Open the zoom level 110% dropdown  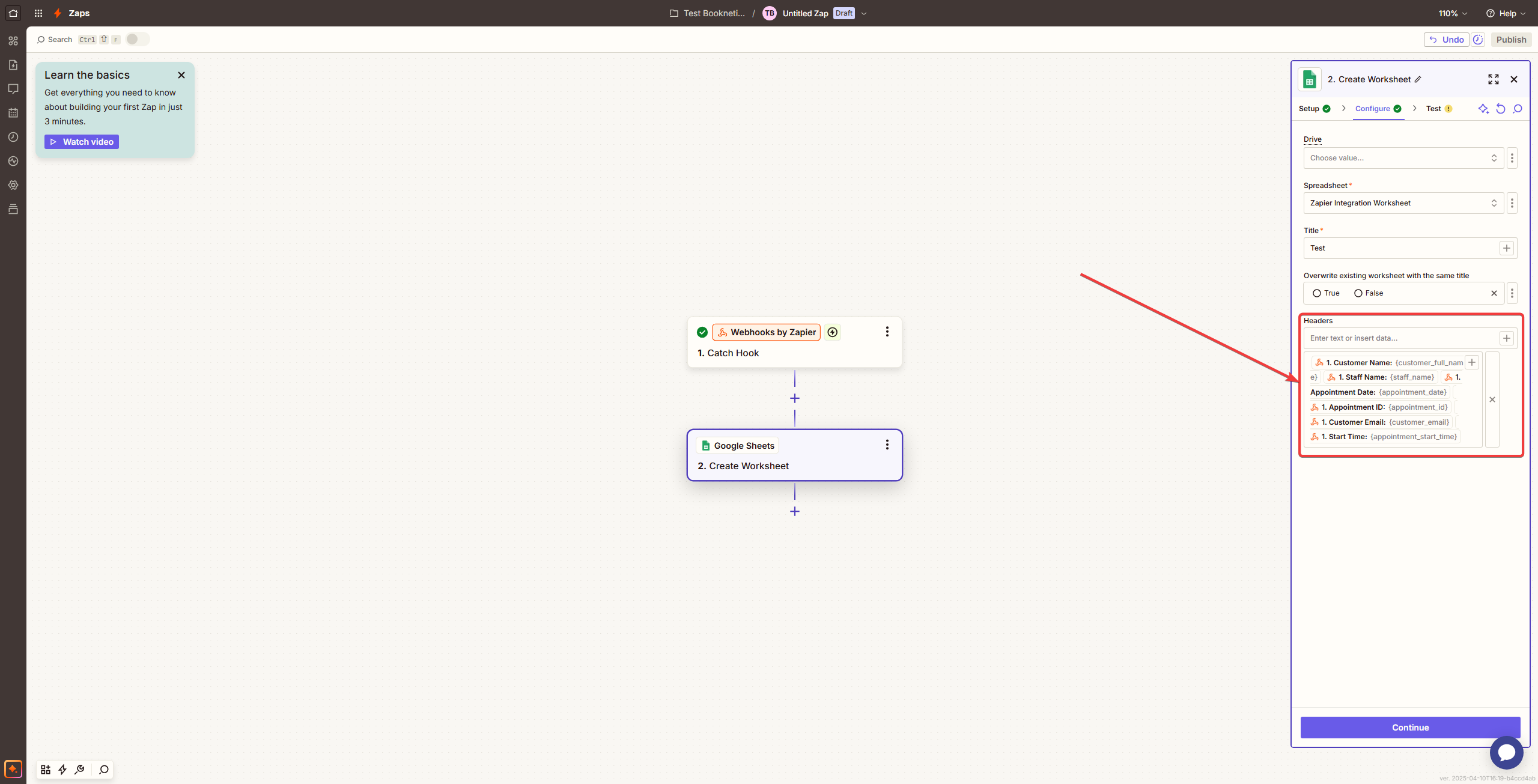click(1453, 13)
